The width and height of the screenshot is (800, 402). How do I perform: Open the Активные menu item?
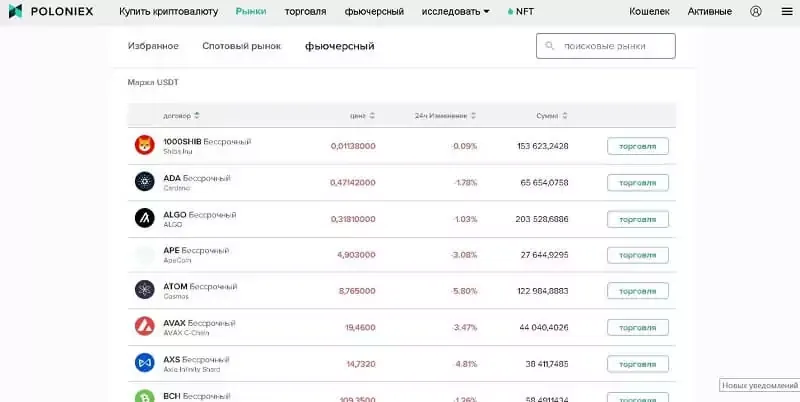coord(710,11)
